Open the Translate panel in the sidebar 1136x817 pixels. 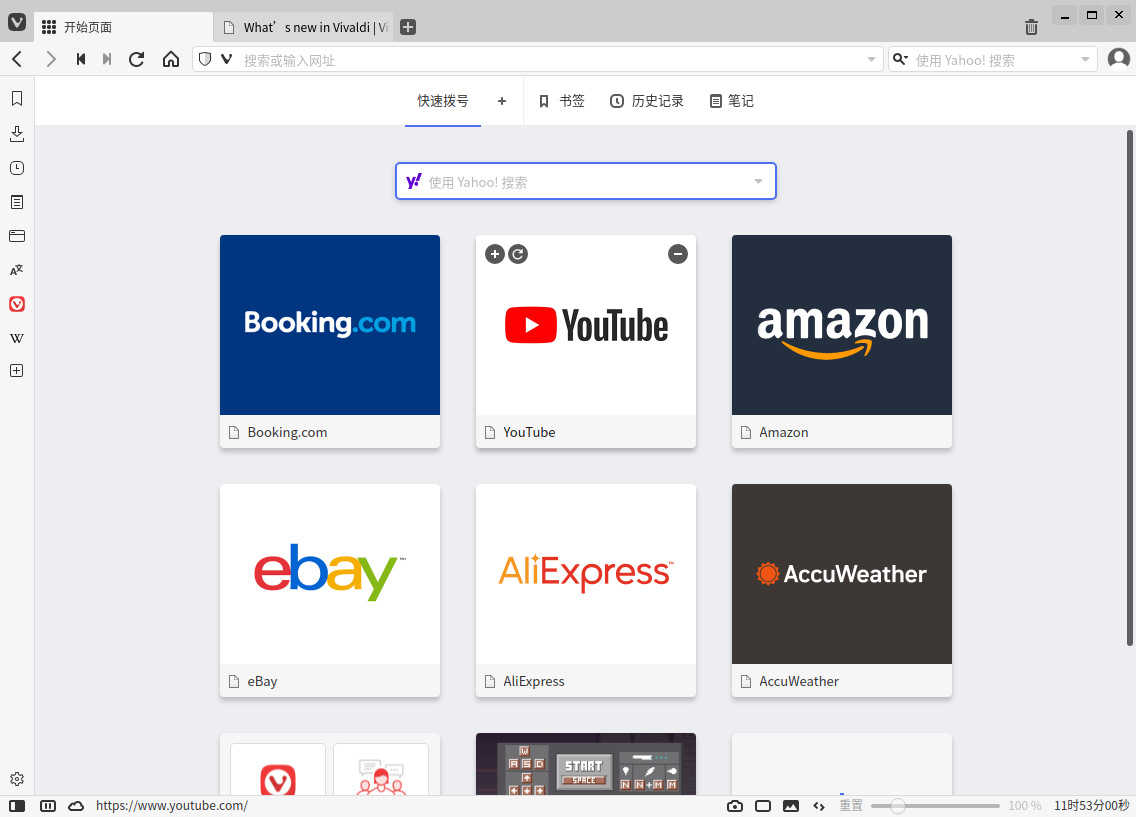pyautogui.click(x=17, y=270)
